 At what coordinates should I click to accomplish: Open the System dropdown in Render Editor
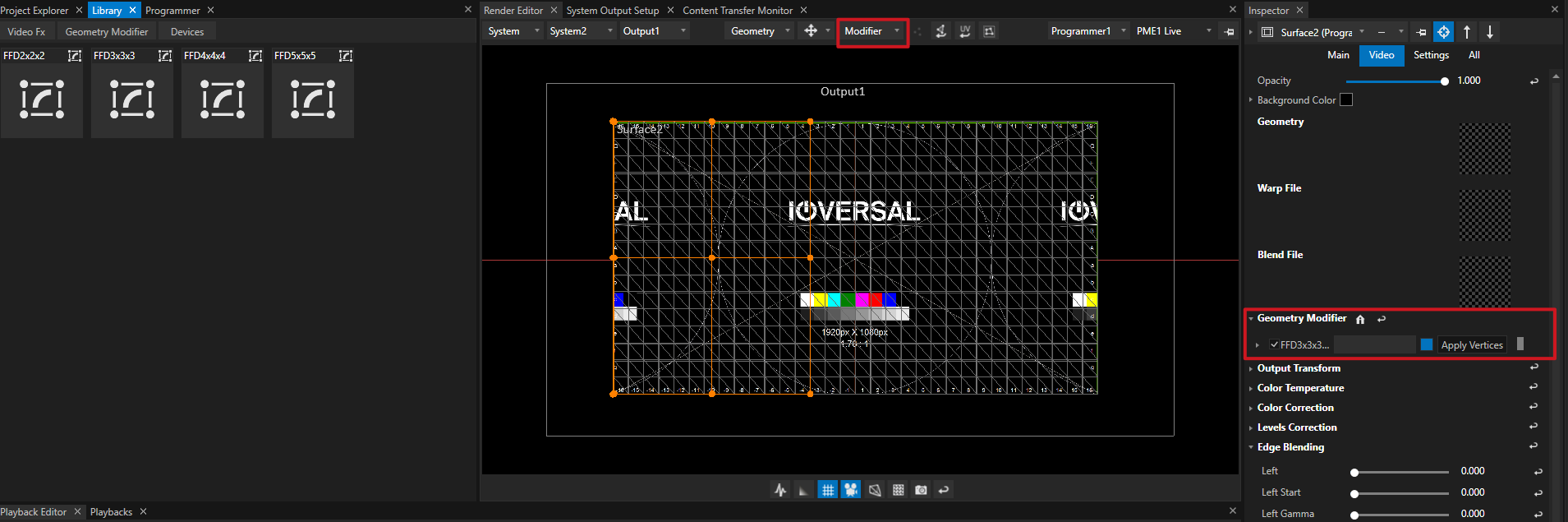point(513,31)
